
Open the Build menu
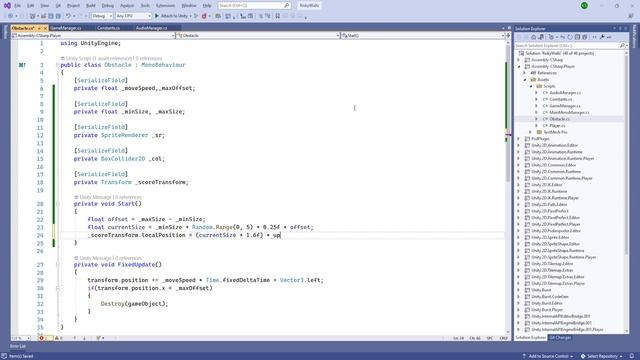click(x=91, y=6)
